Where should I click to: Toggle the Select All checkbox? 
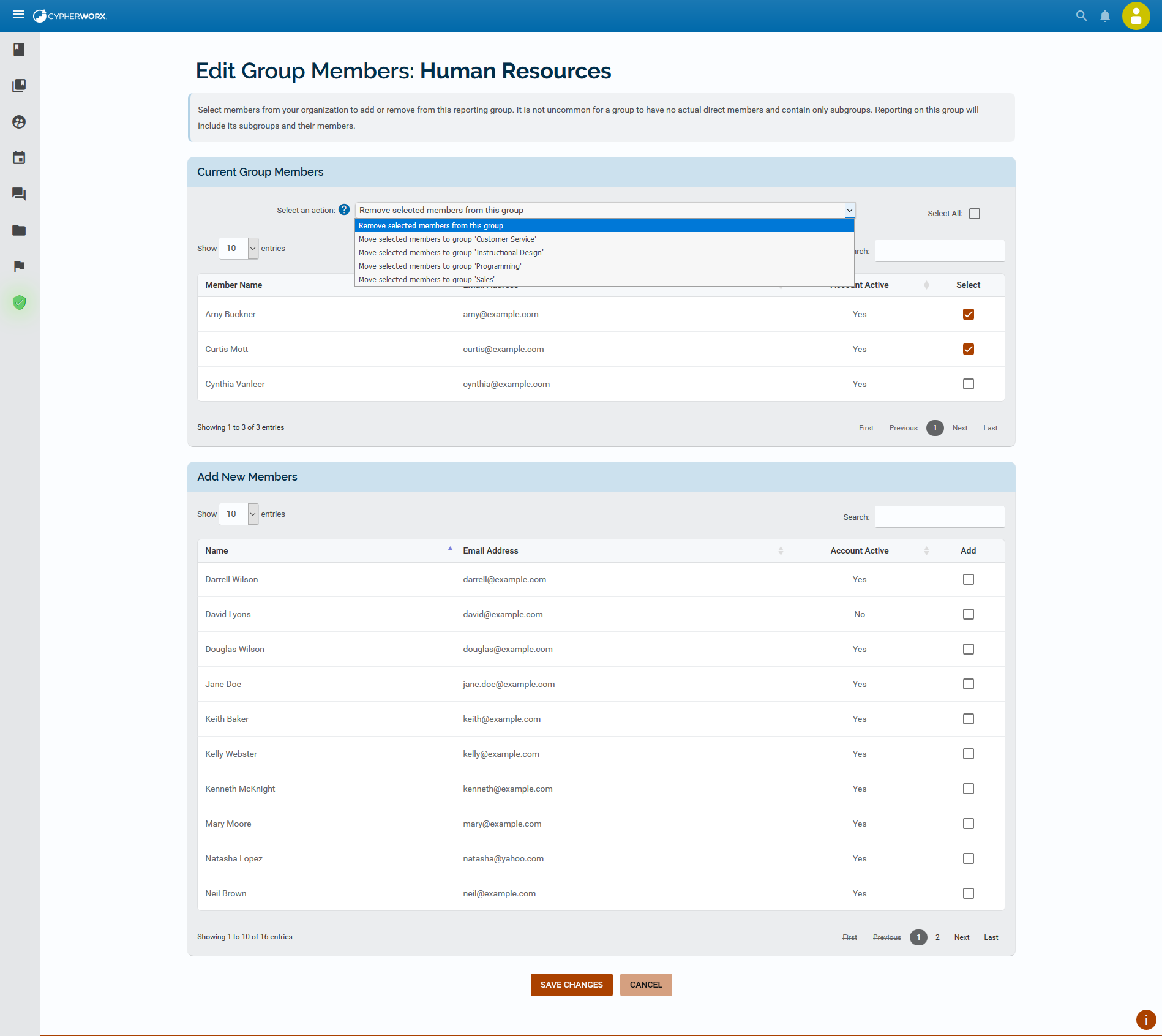click(975, 214)
